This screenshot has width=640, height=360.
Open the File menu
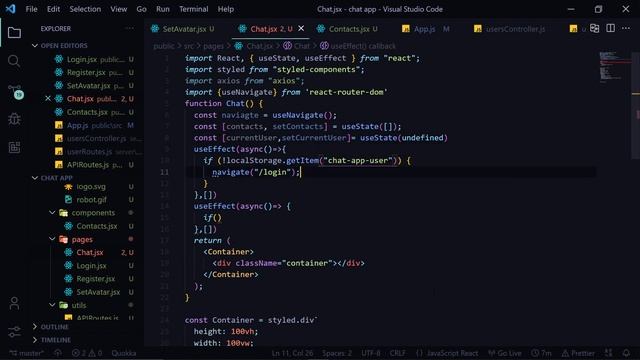point(31,9)
